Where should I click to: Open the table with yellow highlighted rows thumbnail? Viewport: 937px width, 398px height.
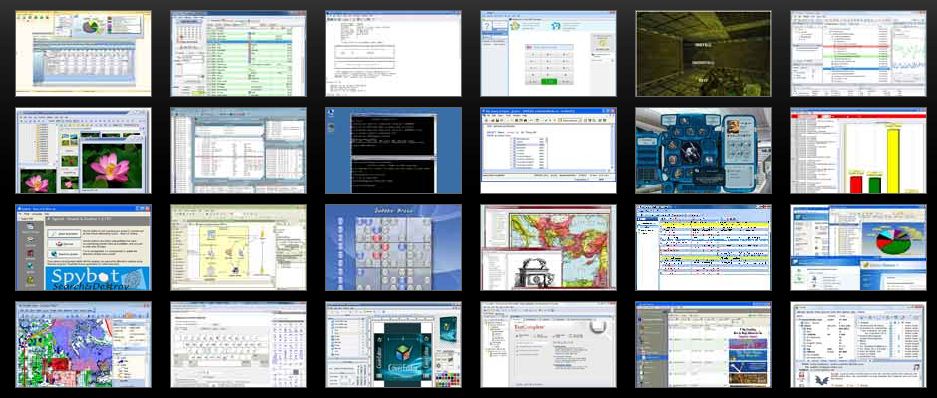pyautogui.click(x=703, y=248)
